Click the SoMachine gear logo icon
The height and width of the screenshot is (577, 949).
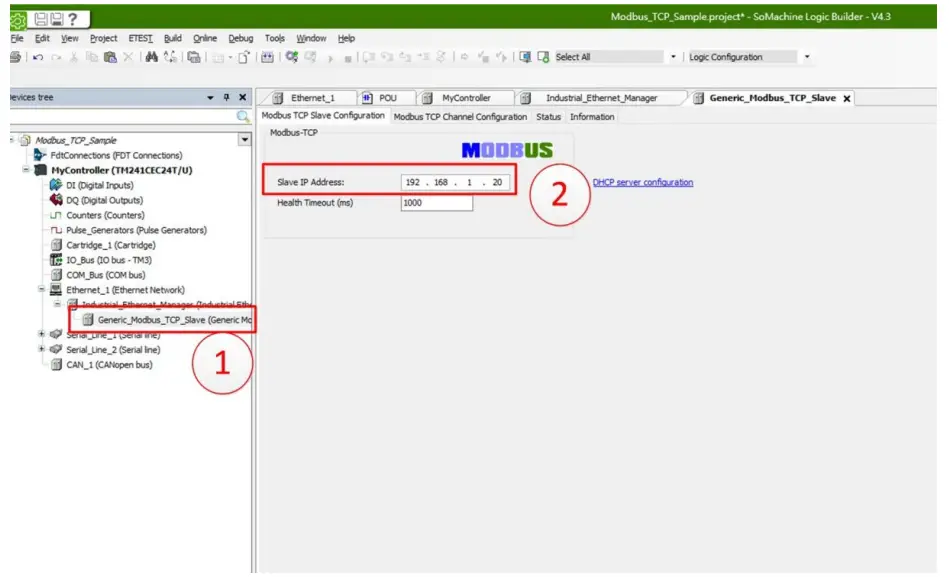point(18,21)
